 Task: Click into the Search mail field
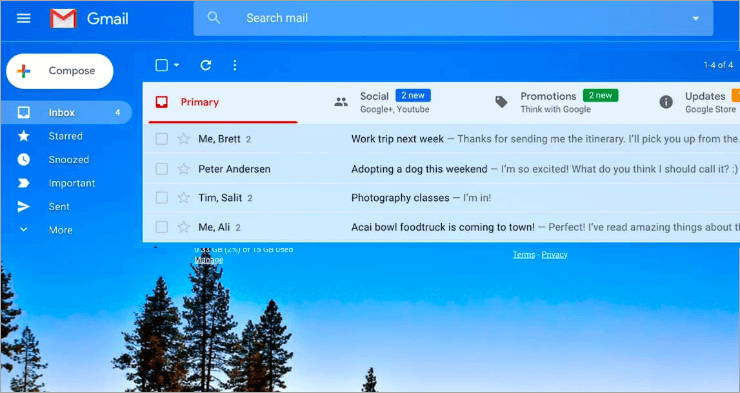coord(453,18)
